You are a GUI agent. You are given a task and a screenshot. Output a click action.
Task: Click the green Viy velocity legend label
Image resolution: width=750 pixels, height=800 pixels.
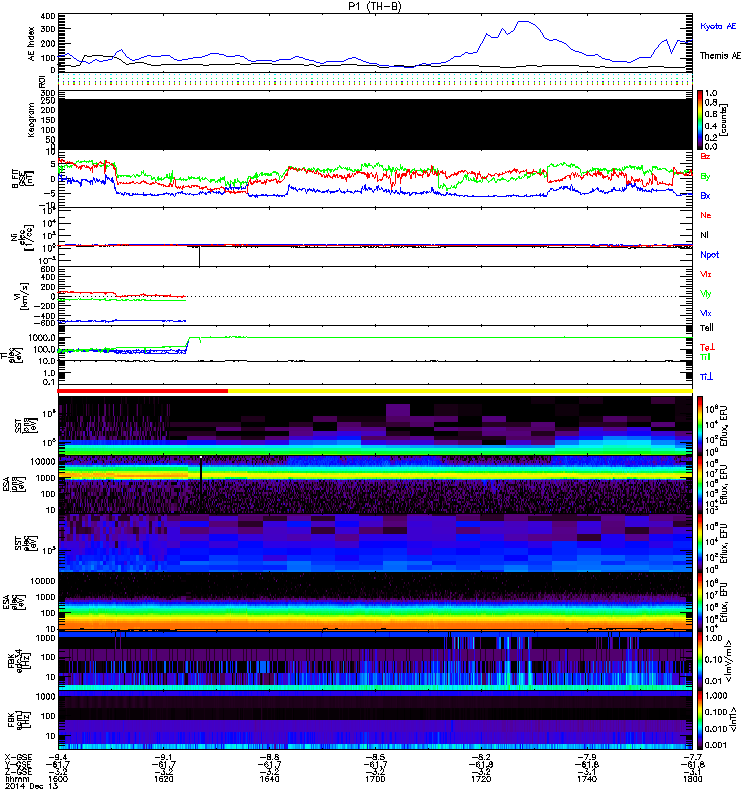706,294
